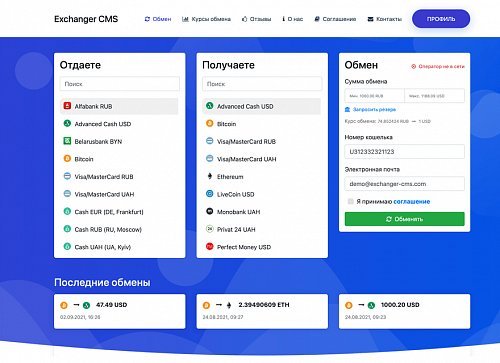The width and height of the screenshot is (500, 363).
Task: Click the operator offline status icon
Action: click(414, 66)
